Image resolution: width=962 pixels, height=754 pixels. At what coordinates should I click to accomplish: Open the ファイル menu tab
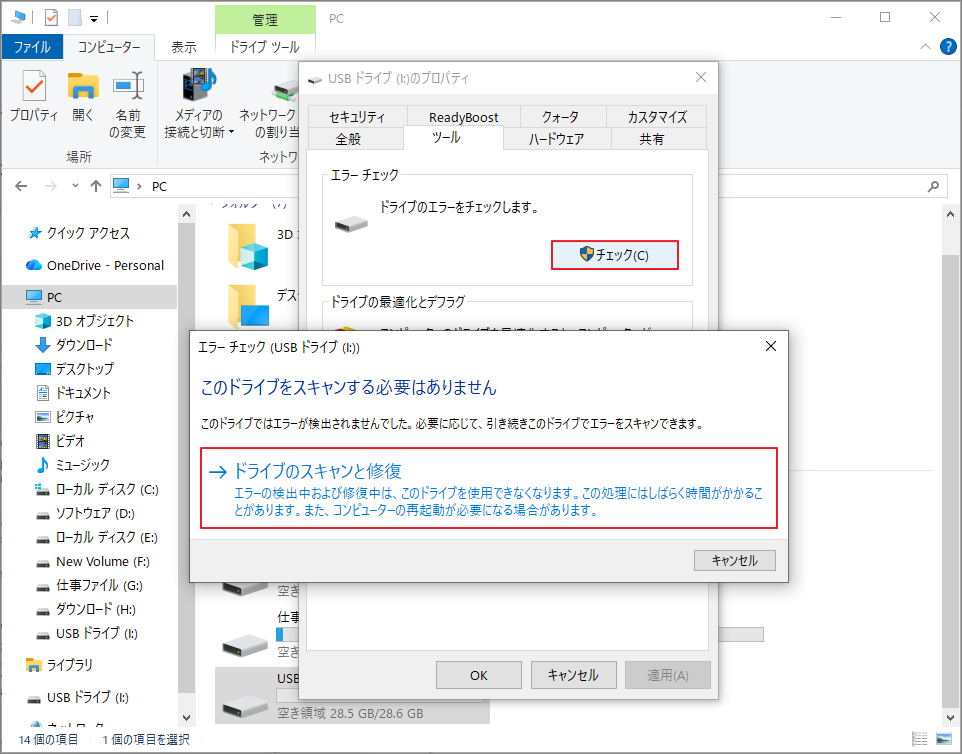click(x=32, y=47)
